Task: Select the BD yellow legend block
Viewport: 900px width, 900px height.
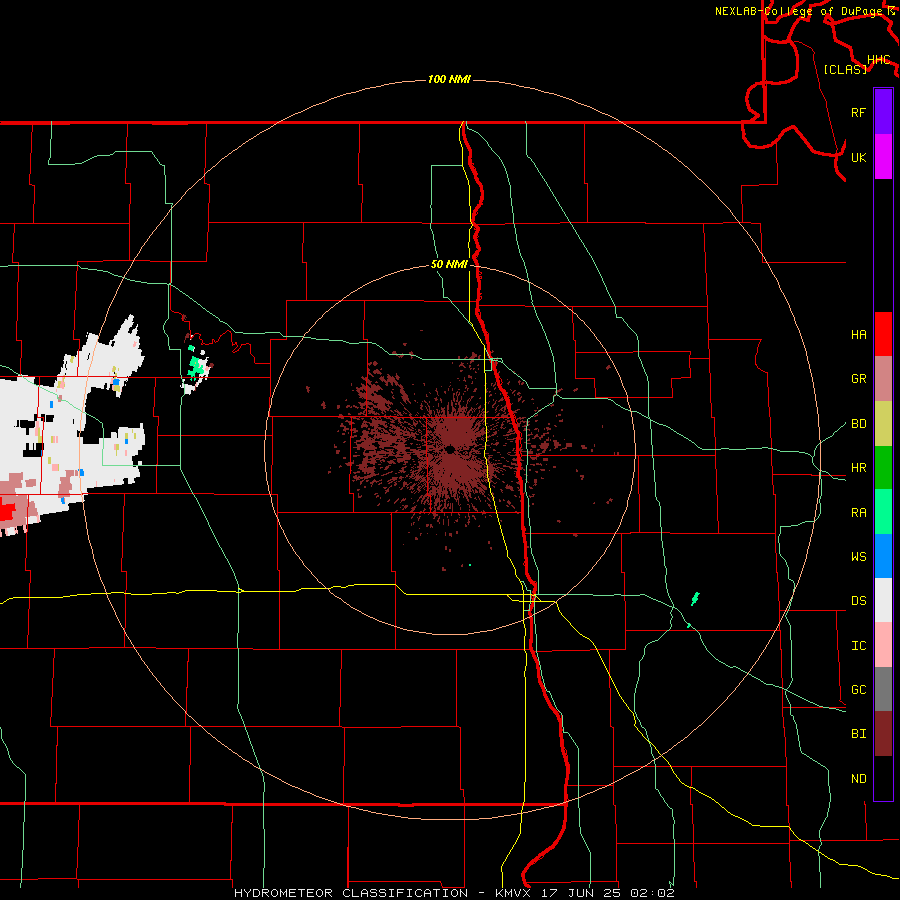Action: click(x=883, y=423)
